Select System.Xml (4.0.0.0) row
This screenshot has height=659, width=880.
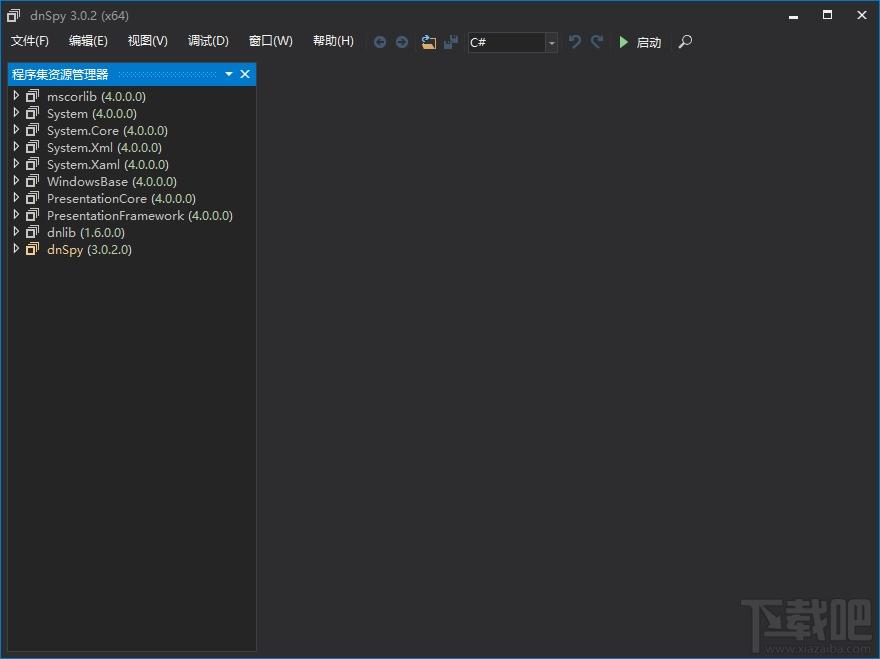(x=104, y=148)
